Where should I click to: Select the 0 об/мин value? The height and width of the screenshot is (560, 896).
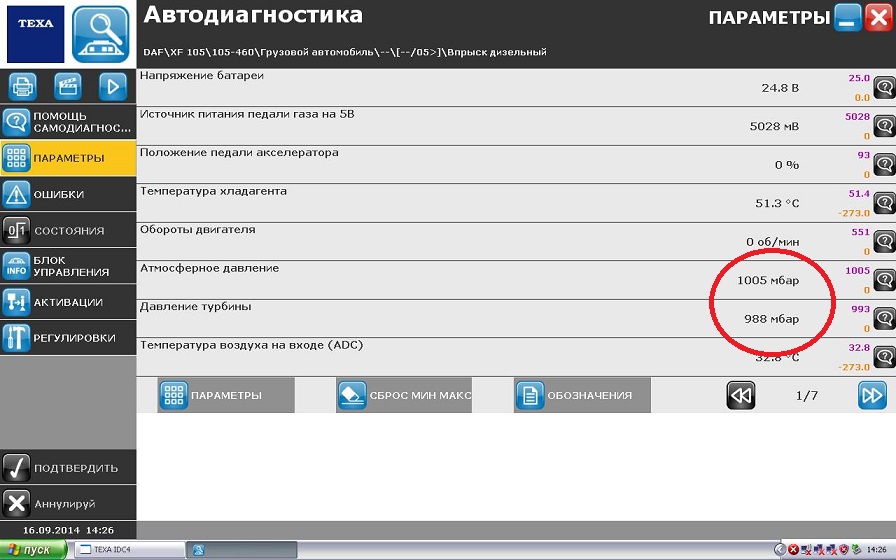point(773,242)
